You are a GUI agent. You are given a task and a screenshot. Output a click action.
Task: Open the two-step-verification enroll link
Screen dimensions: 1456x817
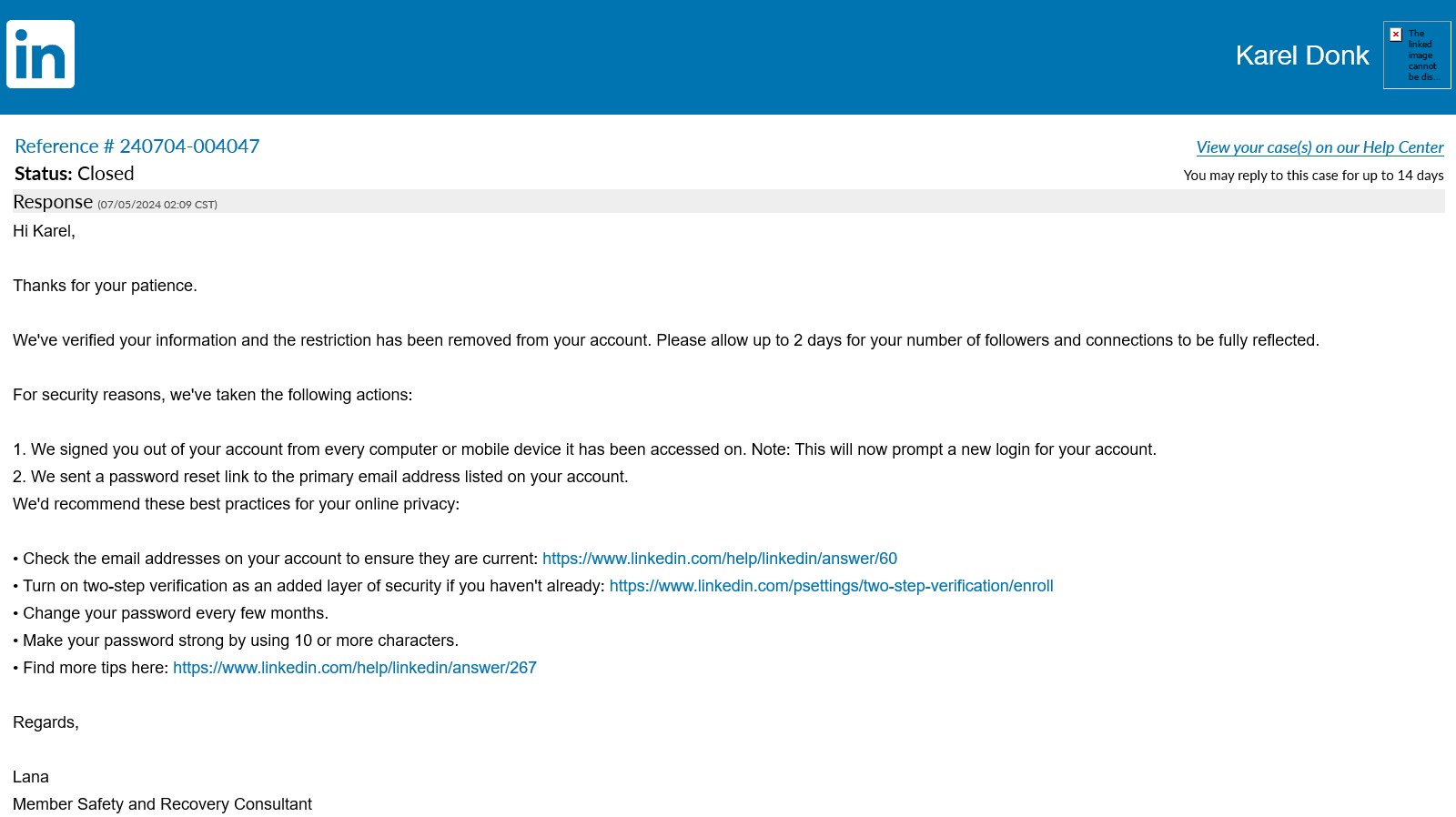831,586
